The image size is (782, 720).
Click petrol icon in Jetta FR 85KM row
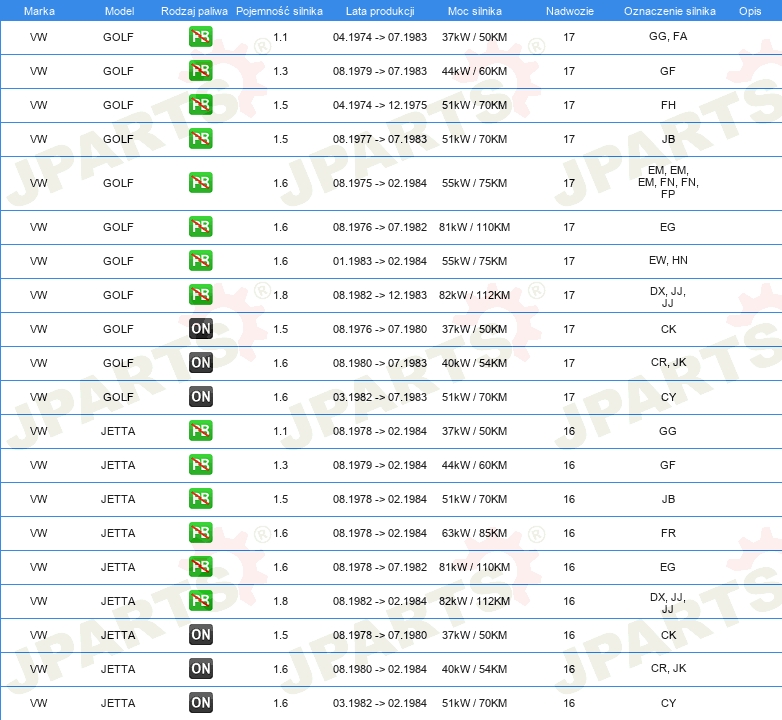point(200,533)
